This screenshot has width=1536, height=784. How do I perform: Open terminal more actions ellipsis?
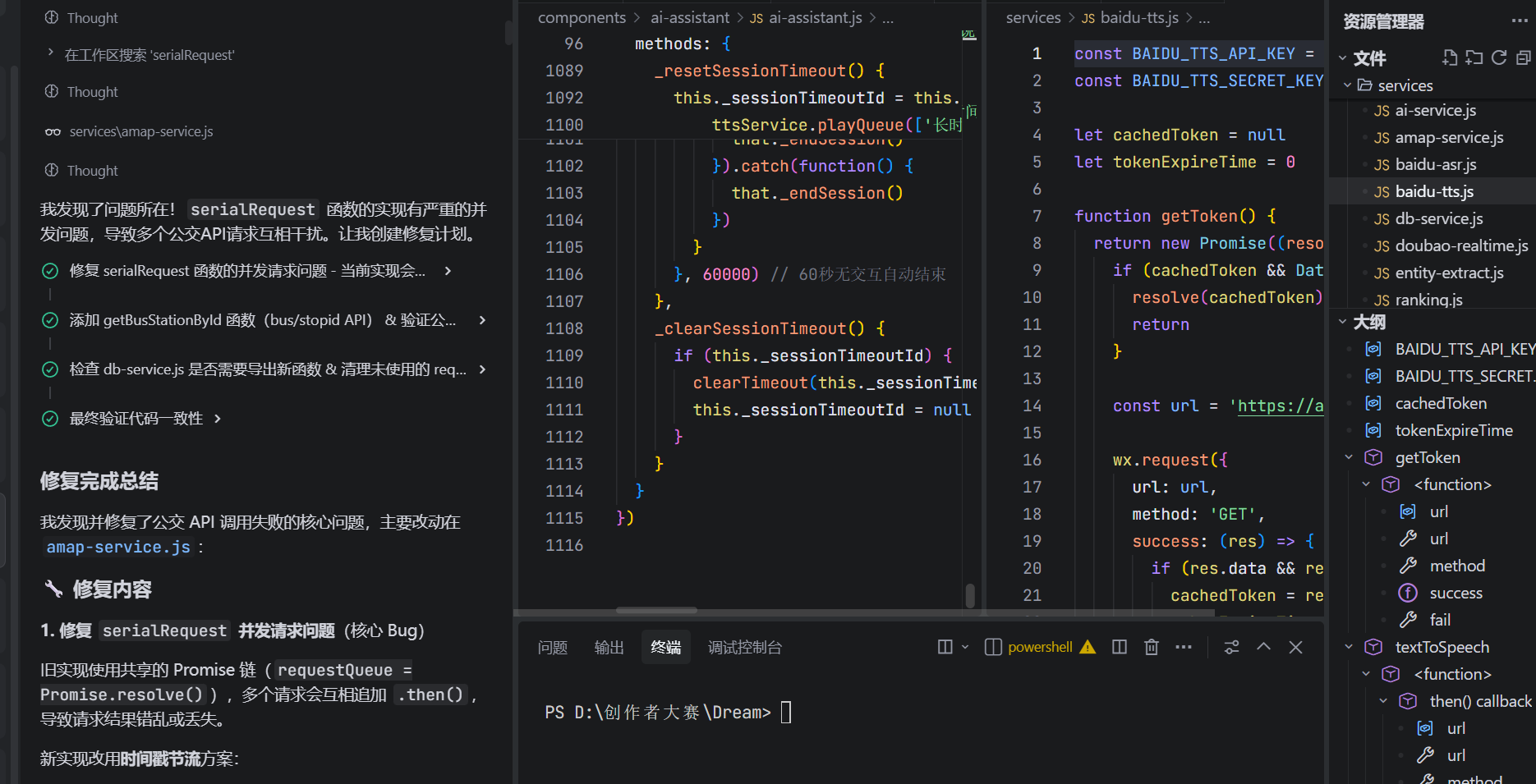(1184, 647)
